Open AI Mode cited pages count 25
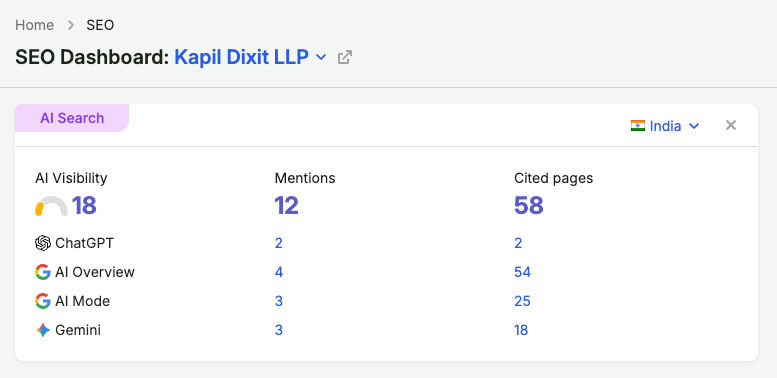The image size is (777, 378). pyautogui.click(x=522, y=301)
